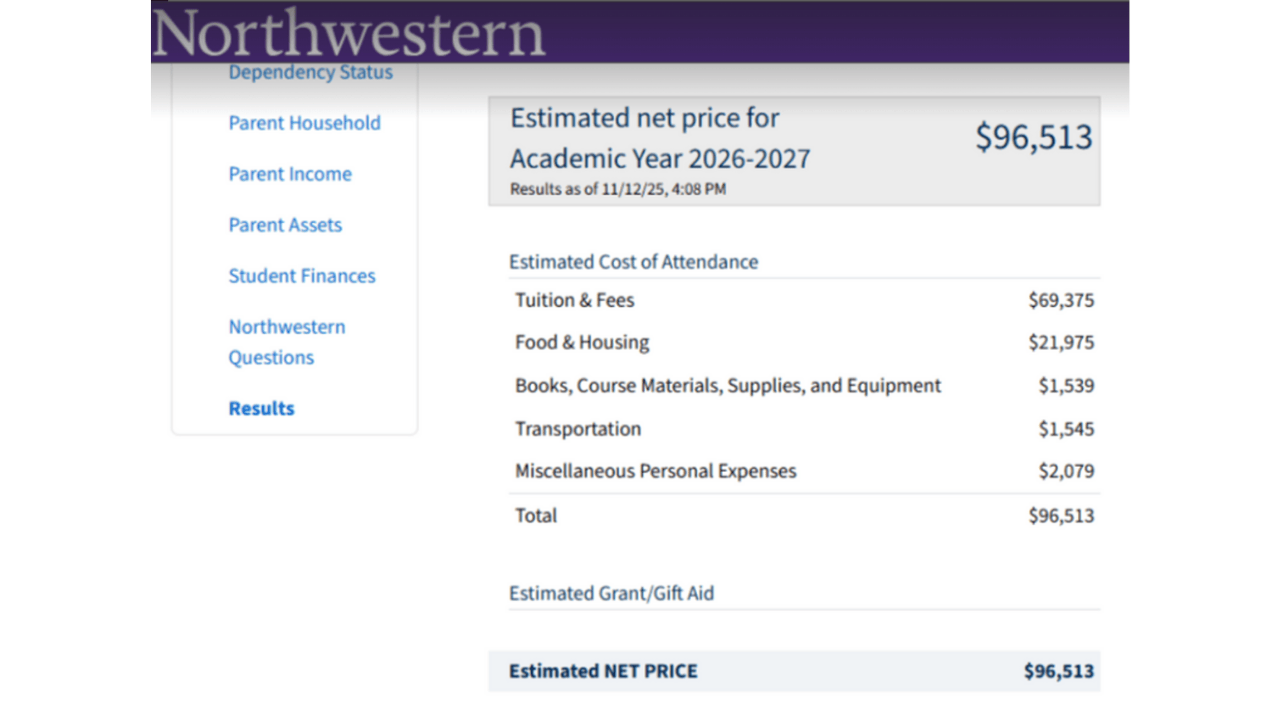Select the Results section in the sidebar
Viewport: 1280px width, 720px height.
click(261, 408)
